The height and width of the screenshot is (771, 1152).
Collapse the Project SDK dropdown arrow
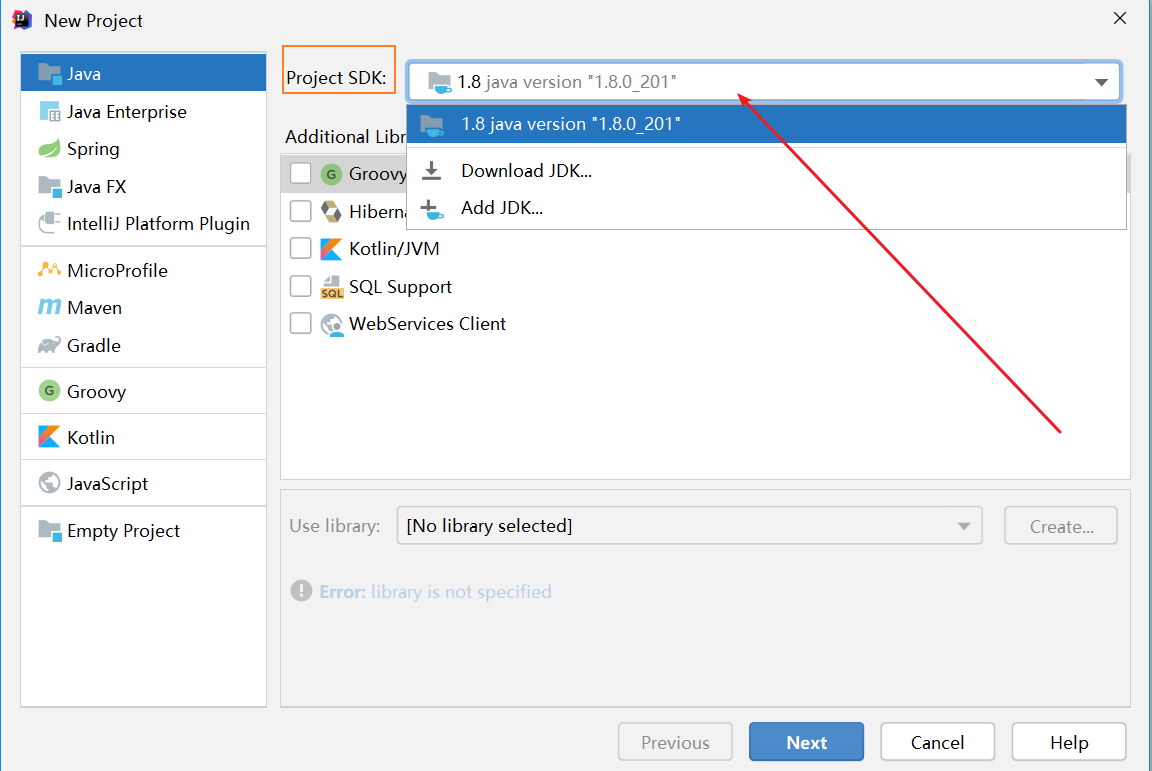tap(1101, 82)
